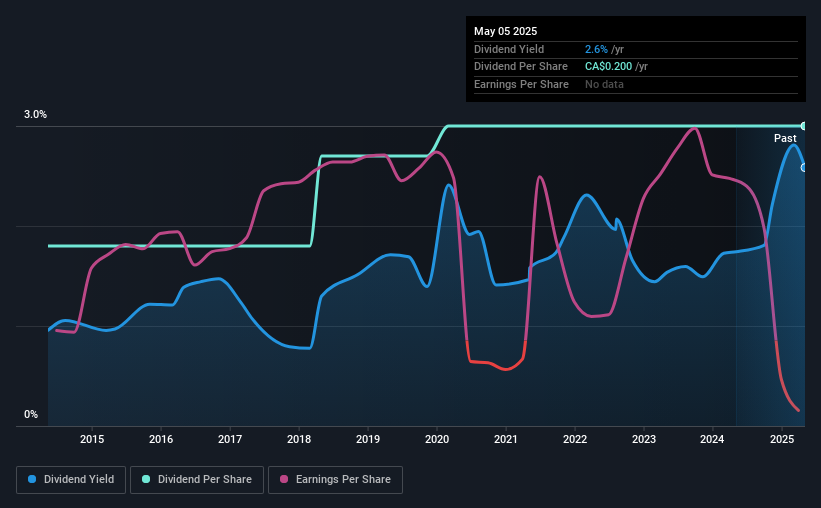Select the teal Dividend Per Share endpoint marker
The height and width of the screenshot is (508, 821).
click(x=804, y=126)
